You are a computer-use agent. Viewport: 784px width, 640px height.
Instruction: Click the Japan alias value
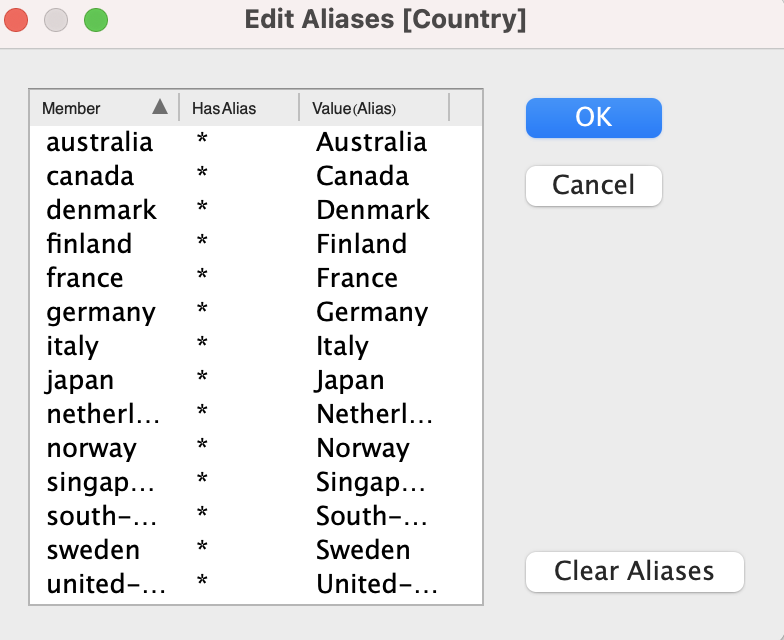point(350,381)
